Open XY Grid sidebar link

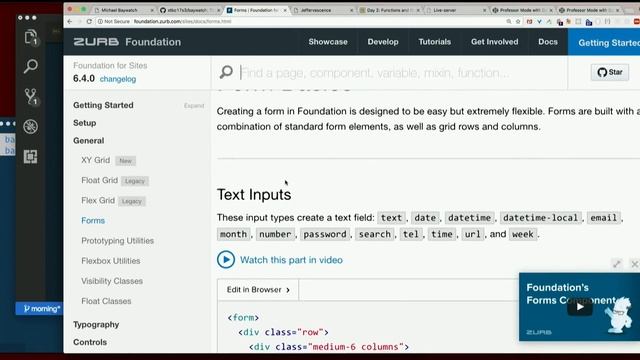pos(96,160)
